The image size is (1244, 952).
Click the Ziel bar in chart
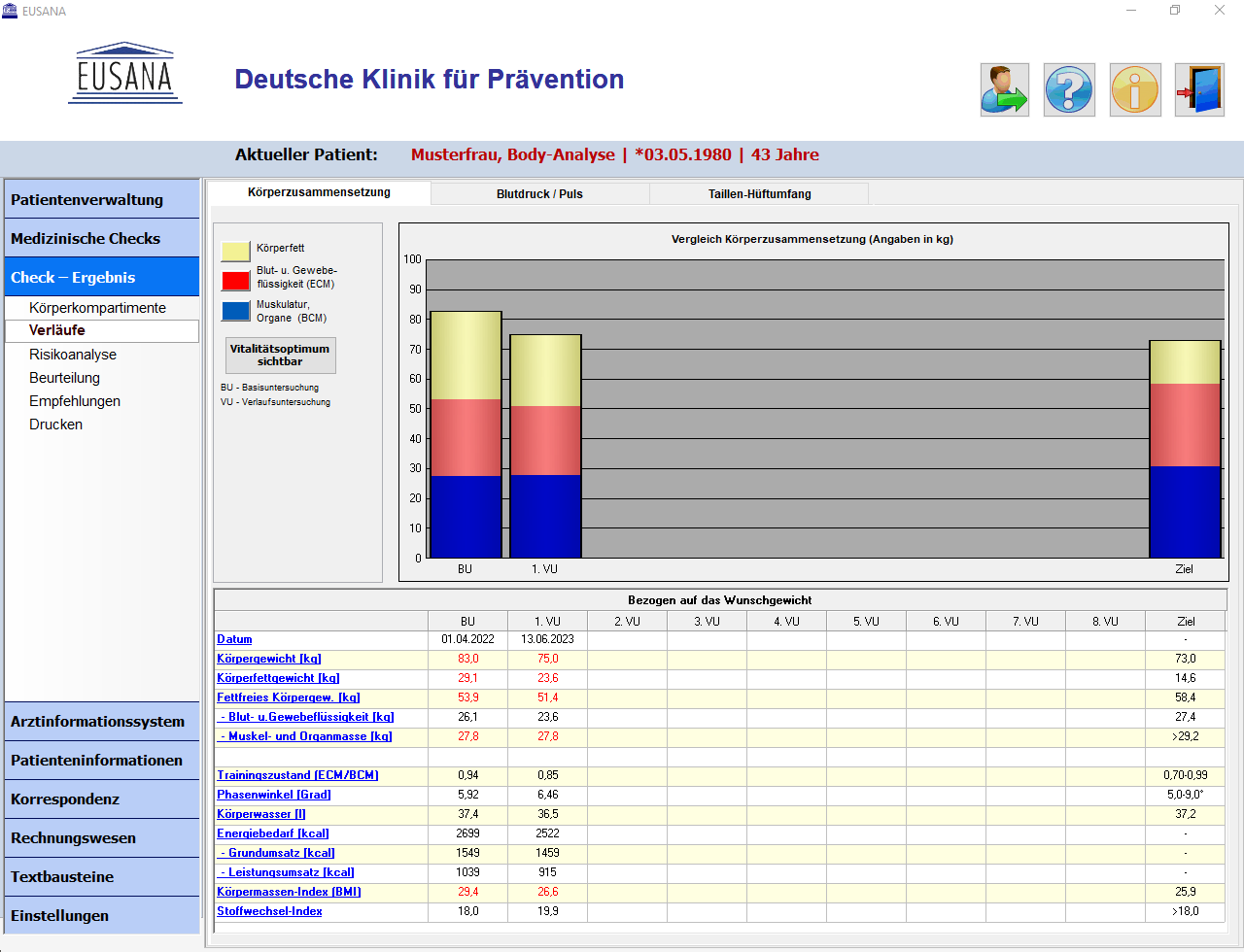pos(1185,449)
